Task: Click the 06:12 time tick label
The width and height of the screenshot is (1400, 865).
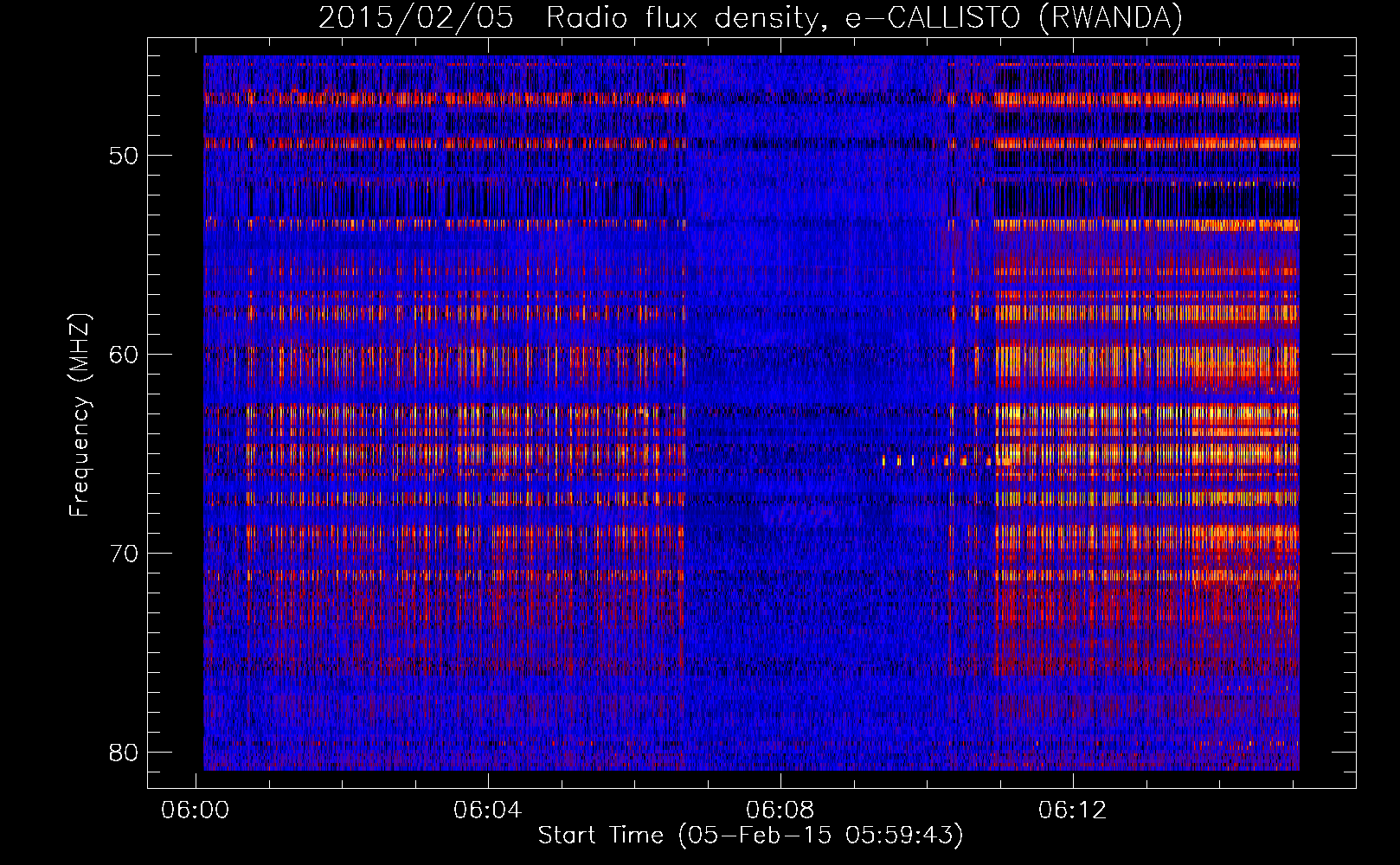Action: point(1073,811)
